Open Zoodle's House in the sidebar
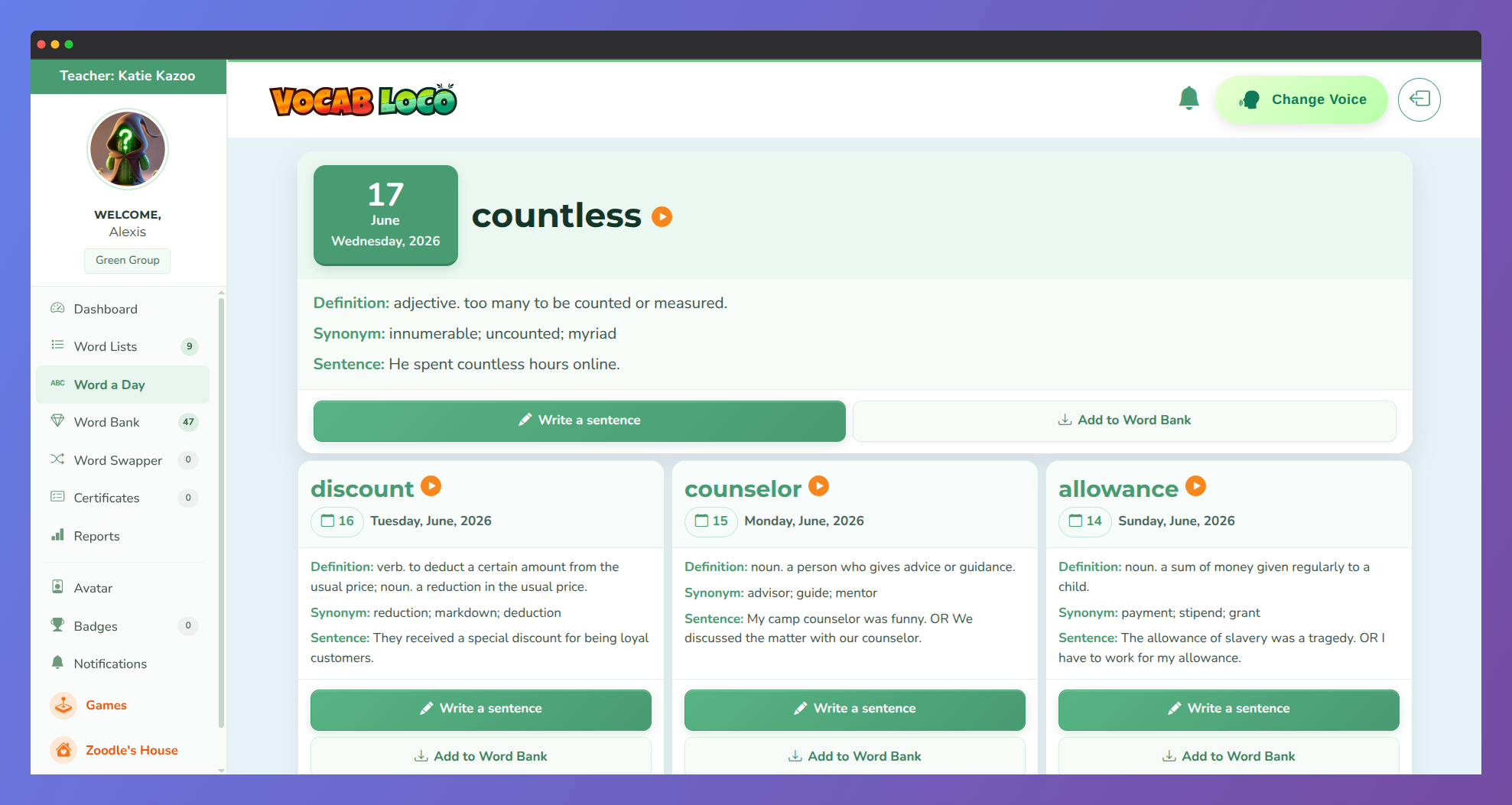The image size is (1512, 805). pos(122,750)
